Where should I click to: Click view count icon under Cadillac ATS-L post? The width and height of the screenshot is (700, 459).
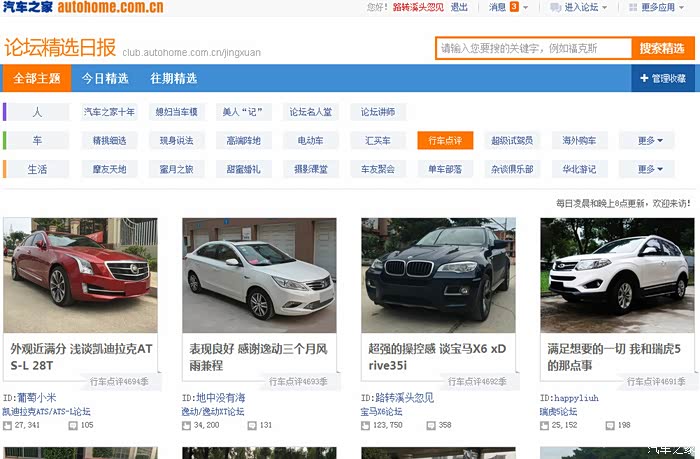pos(8,425)
